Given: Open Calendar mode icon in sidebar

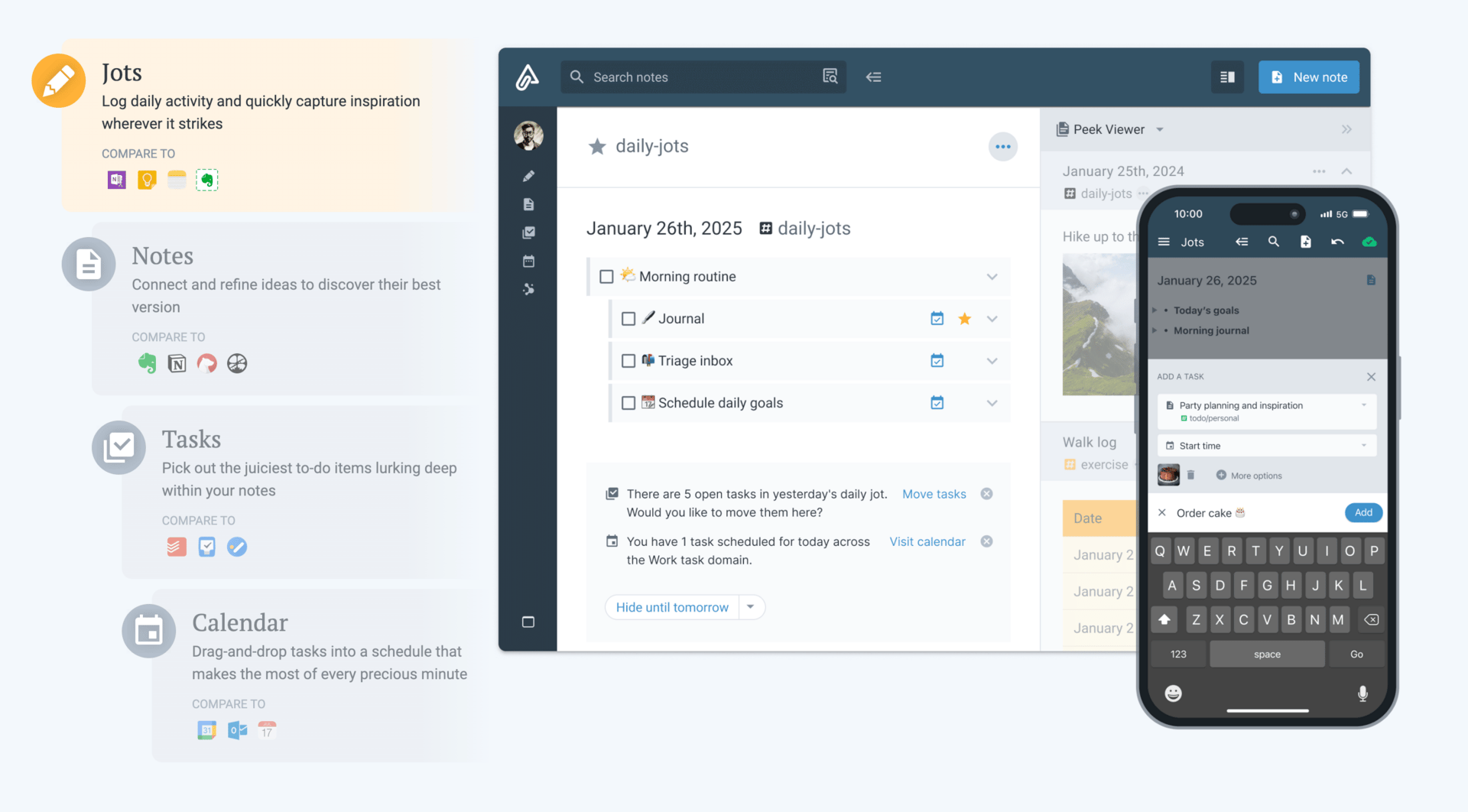Looking at the screenshot, I should coord(528,261).
